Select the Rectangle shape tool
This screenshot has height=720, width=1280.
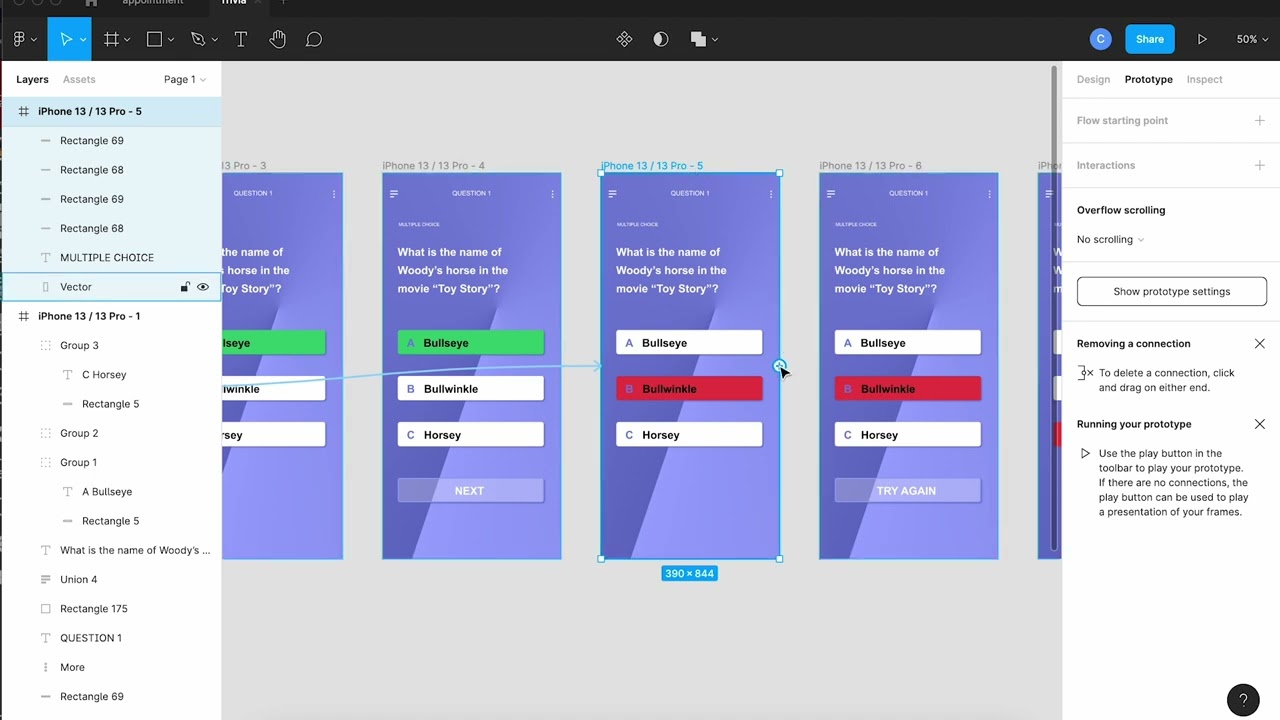154,39
